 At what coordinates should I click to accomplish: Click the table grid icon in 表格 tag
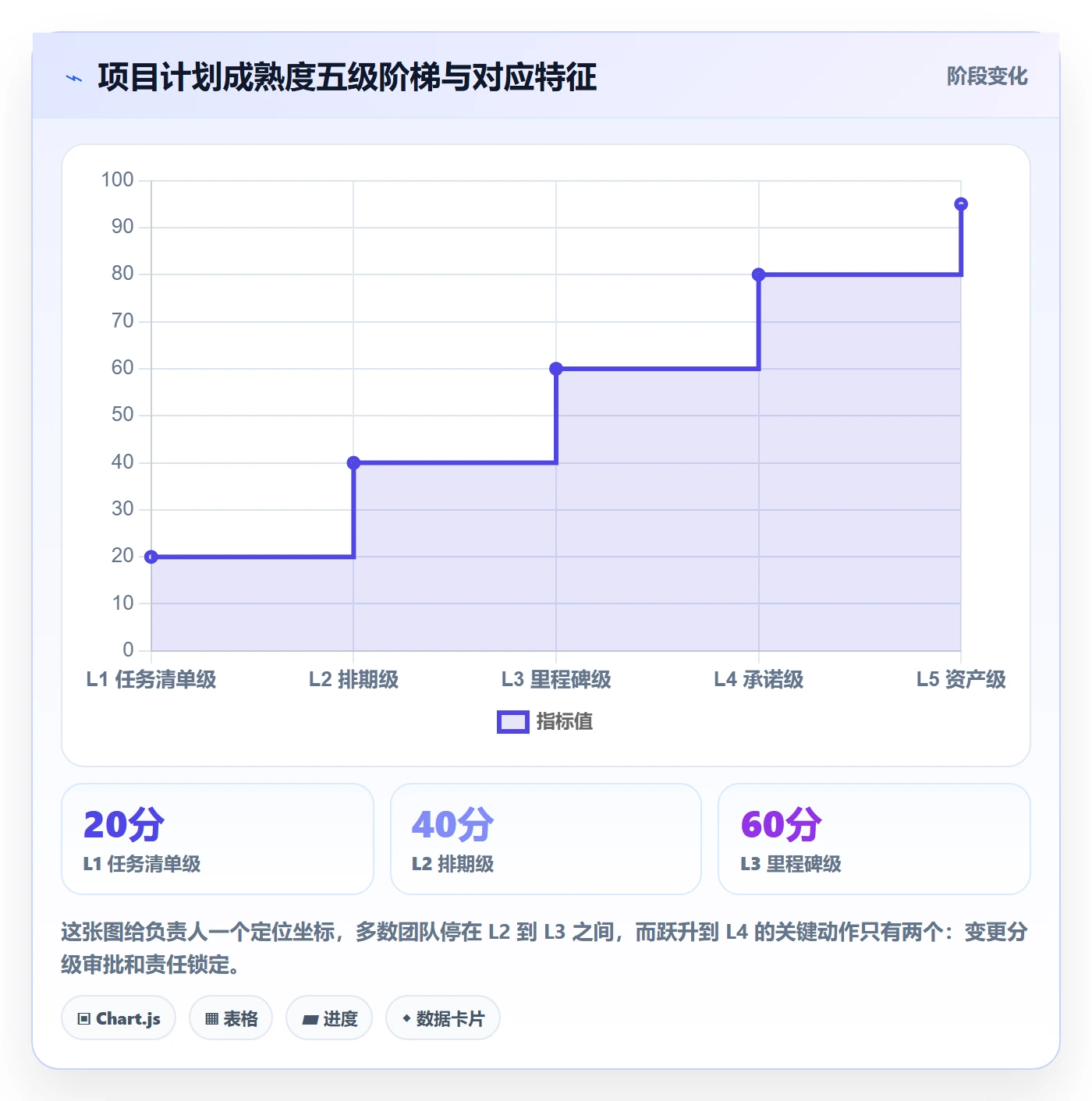coord(211,1018)
